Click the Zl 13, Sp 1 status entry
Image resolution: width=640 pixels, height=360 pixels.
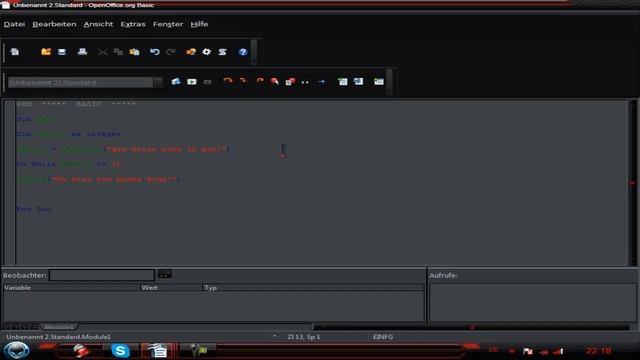click(x=304, y=337)
